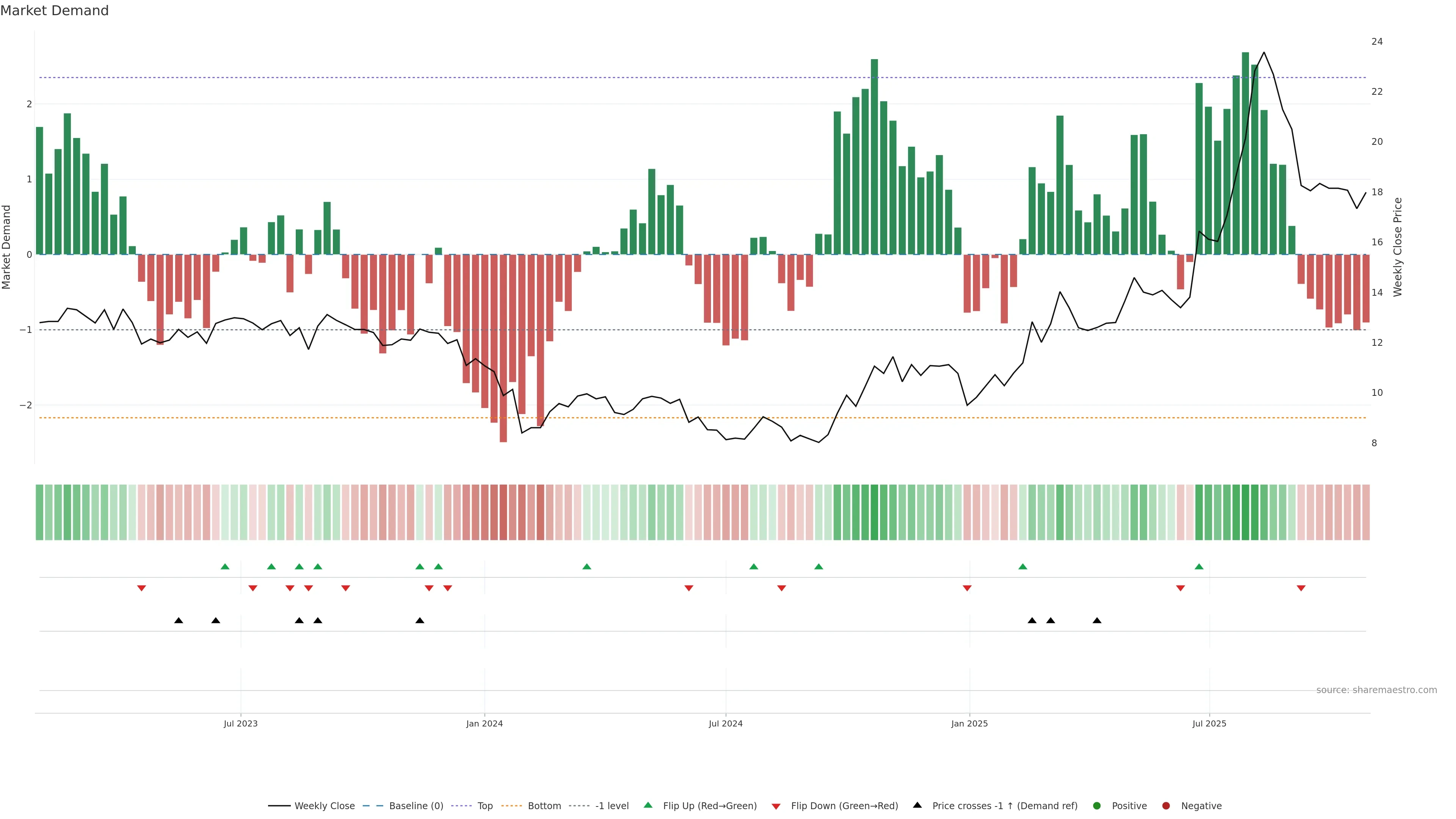Click the Flip Down red triangle legend icon

point(776,806)
